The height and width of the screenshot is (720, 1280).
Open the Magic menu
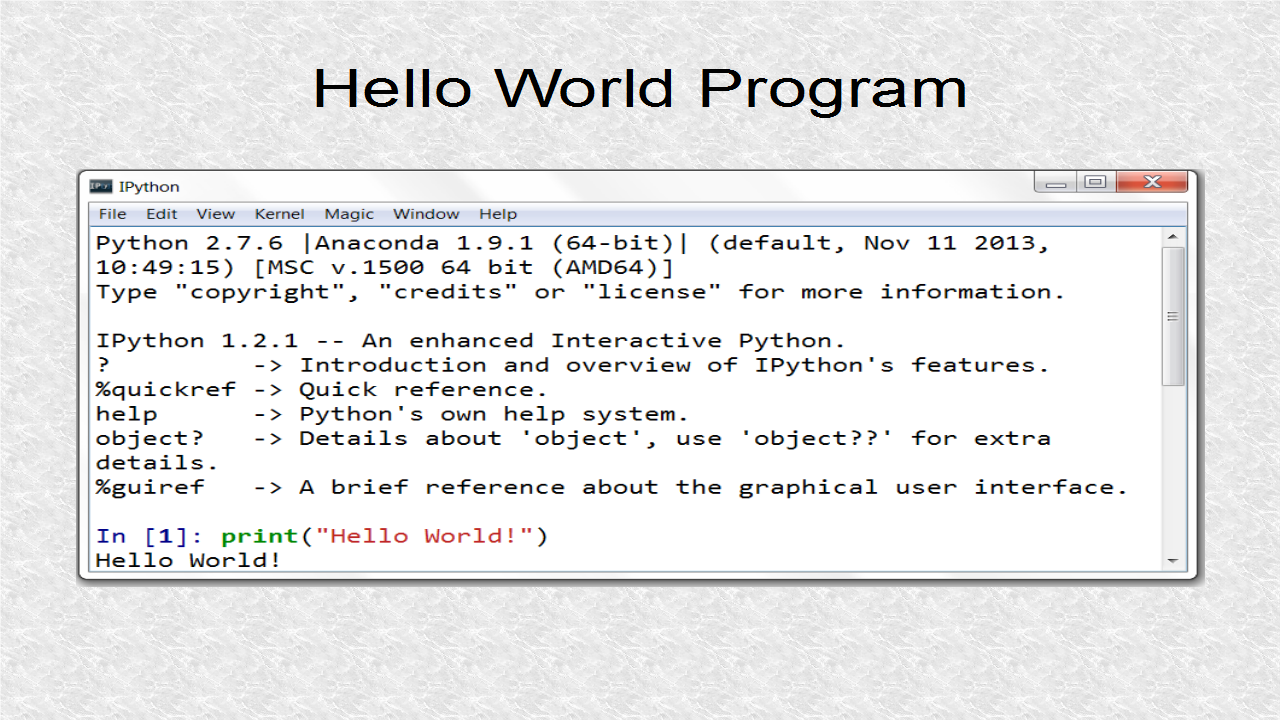(x=348, y=213)
